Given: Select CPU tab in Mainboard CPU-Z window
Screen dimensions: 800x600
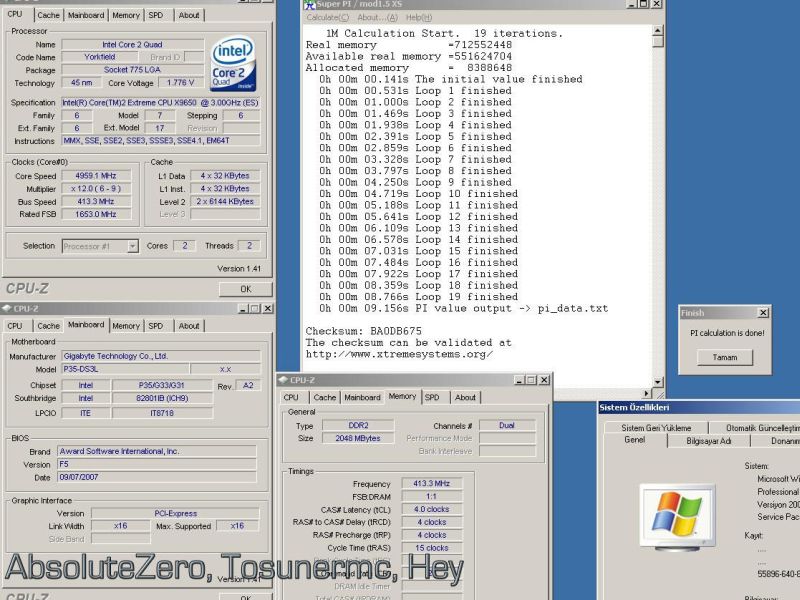Looking at the screenshot, I should coord(15,326).
